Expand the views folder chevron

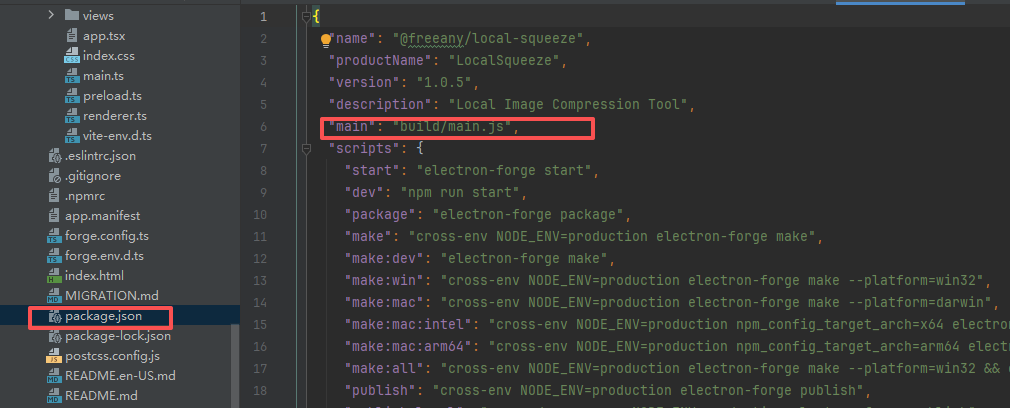point(51,15)
